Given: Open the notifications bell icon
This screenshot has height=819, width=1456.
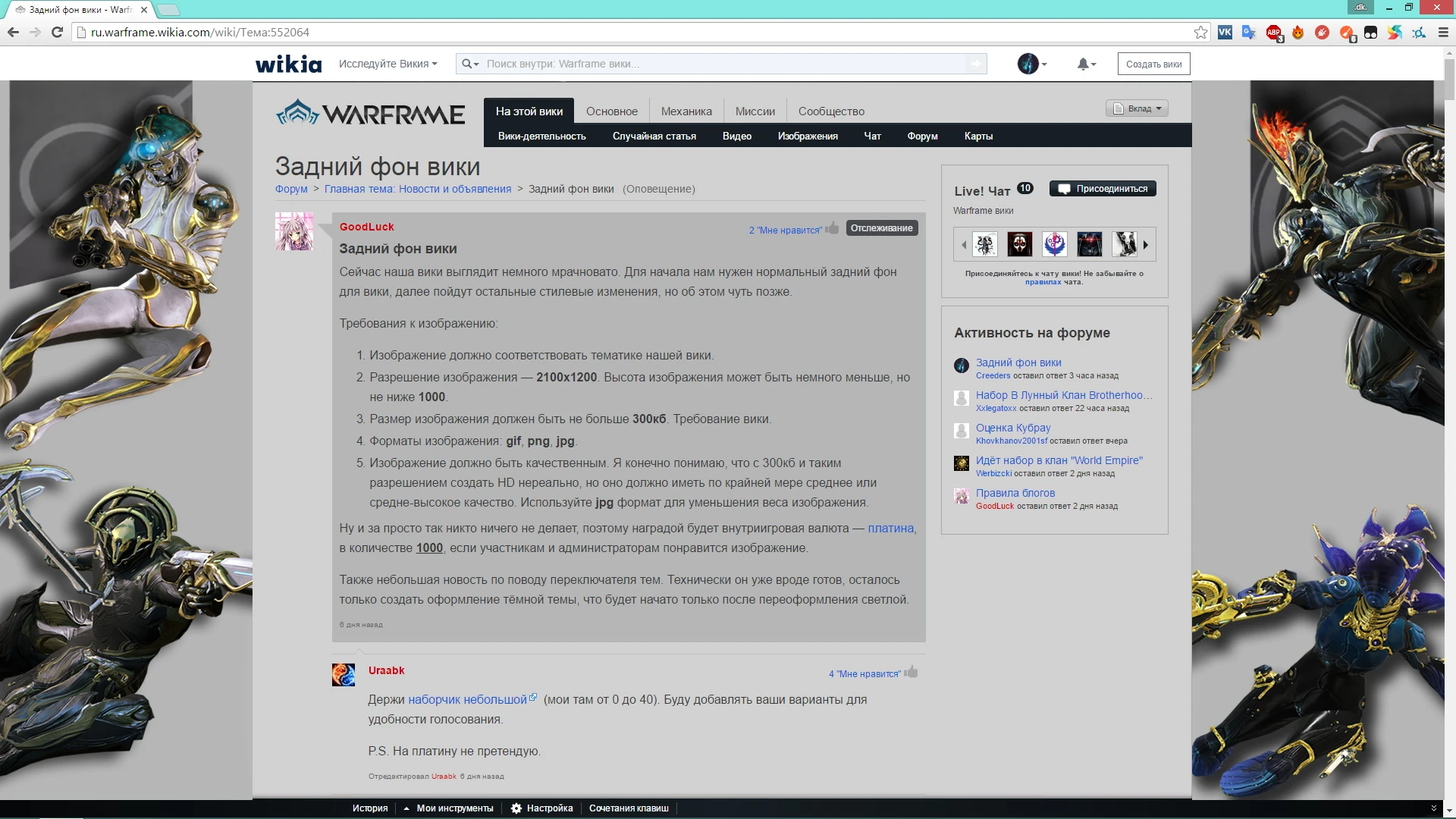Looking at the screenshot, I should [x=1083, y=64].
